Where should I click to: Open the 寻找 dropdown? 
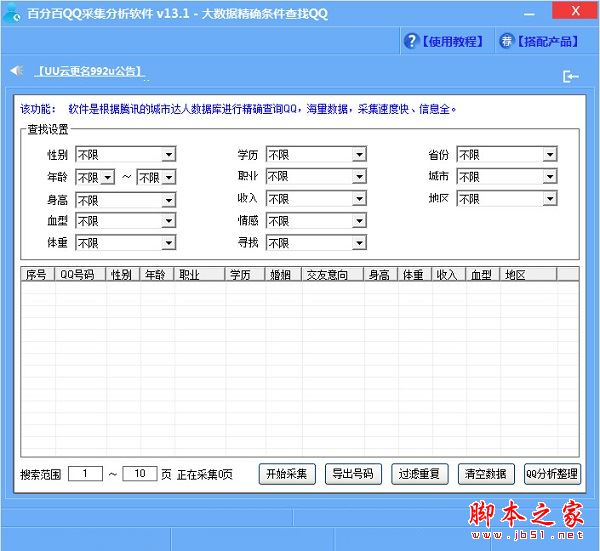click(x=316, y=243)
